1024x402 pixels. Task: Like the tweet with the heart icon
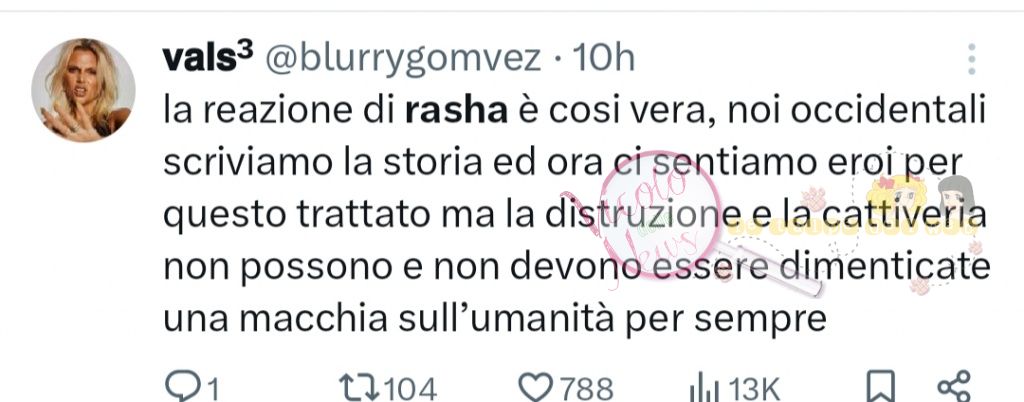pyautogui.click(x=536, y=388)
